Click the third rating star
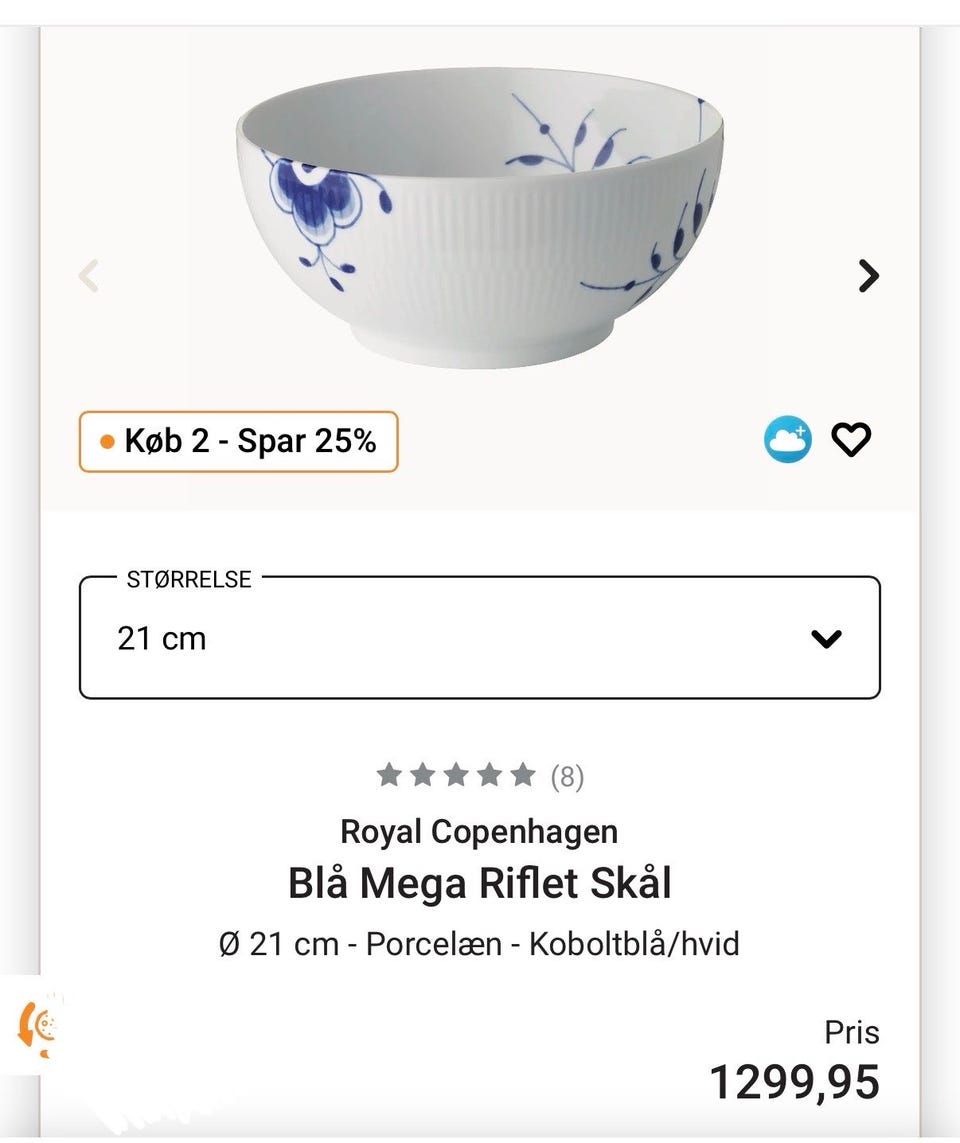Screen dimensions: 960x1143 (456, 775)
